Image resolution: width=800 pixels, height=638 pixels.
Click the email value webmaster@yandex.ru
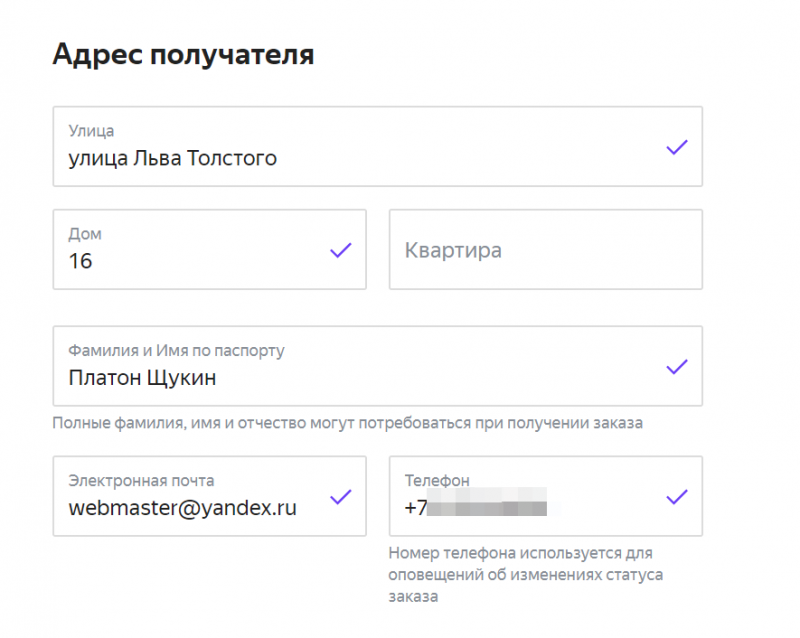[182, 507]
